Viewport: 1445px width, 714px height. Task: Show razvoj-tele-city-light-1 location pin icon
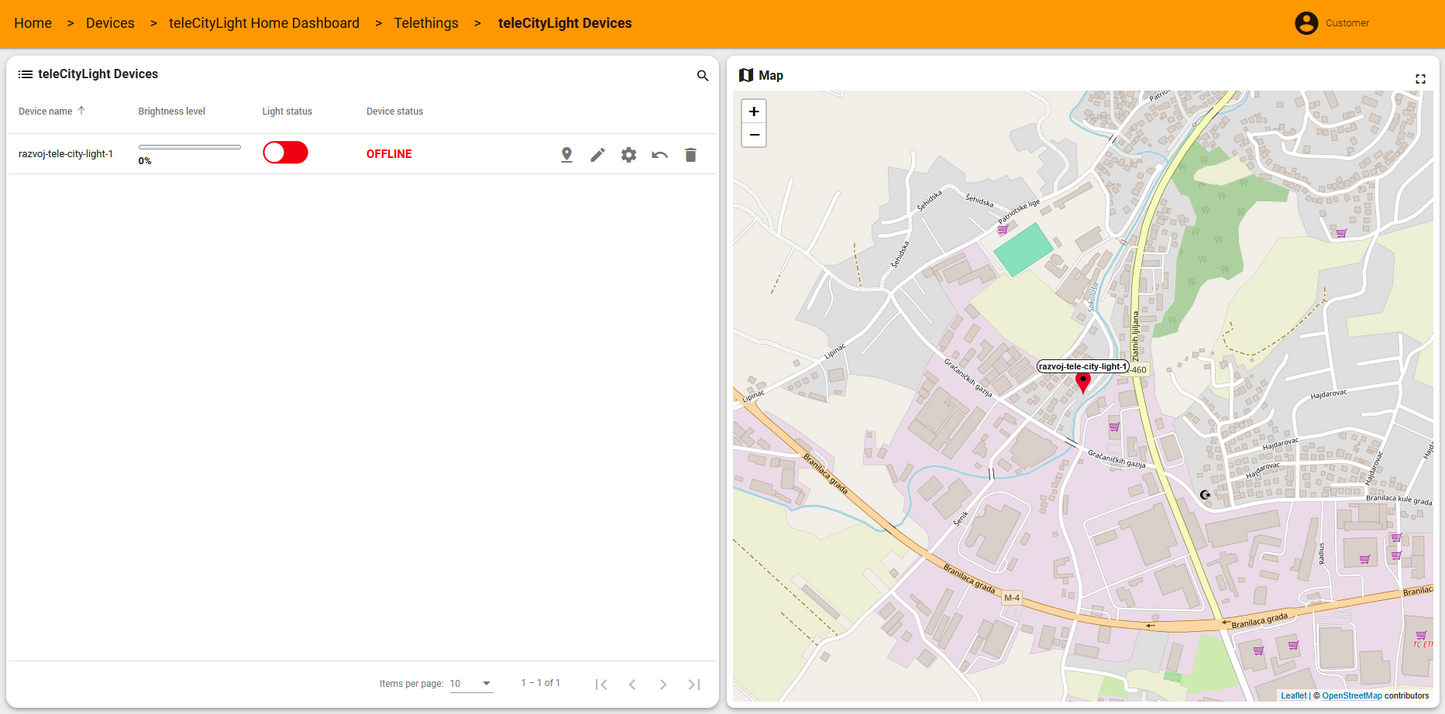[x=566, y=155]
